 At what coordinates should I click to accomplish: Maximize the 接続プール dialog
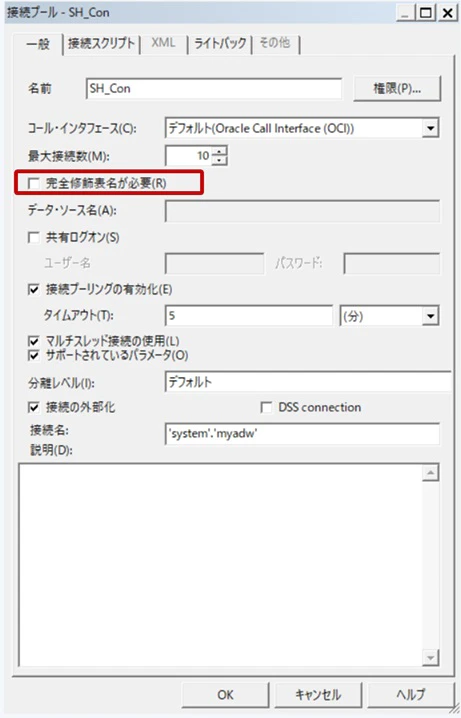[426, 13]
